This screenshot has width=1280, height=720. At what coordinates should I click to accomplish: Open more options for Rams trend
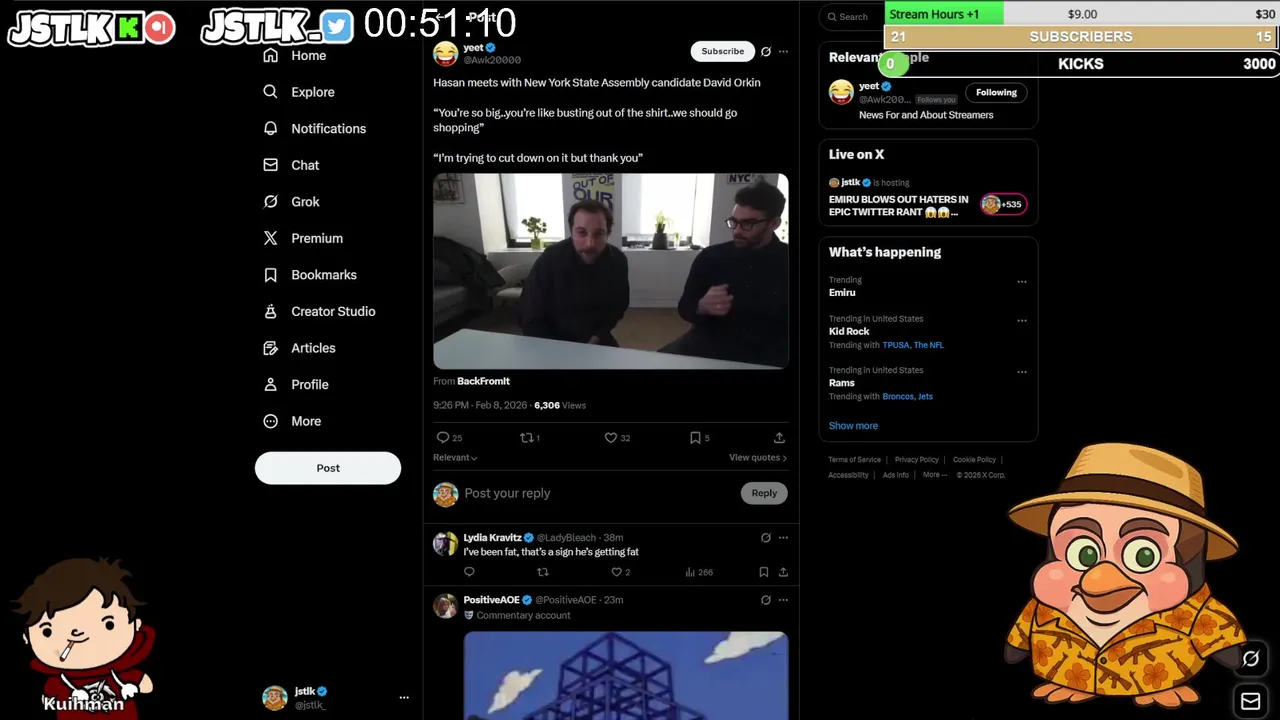tap(1022, 372)
